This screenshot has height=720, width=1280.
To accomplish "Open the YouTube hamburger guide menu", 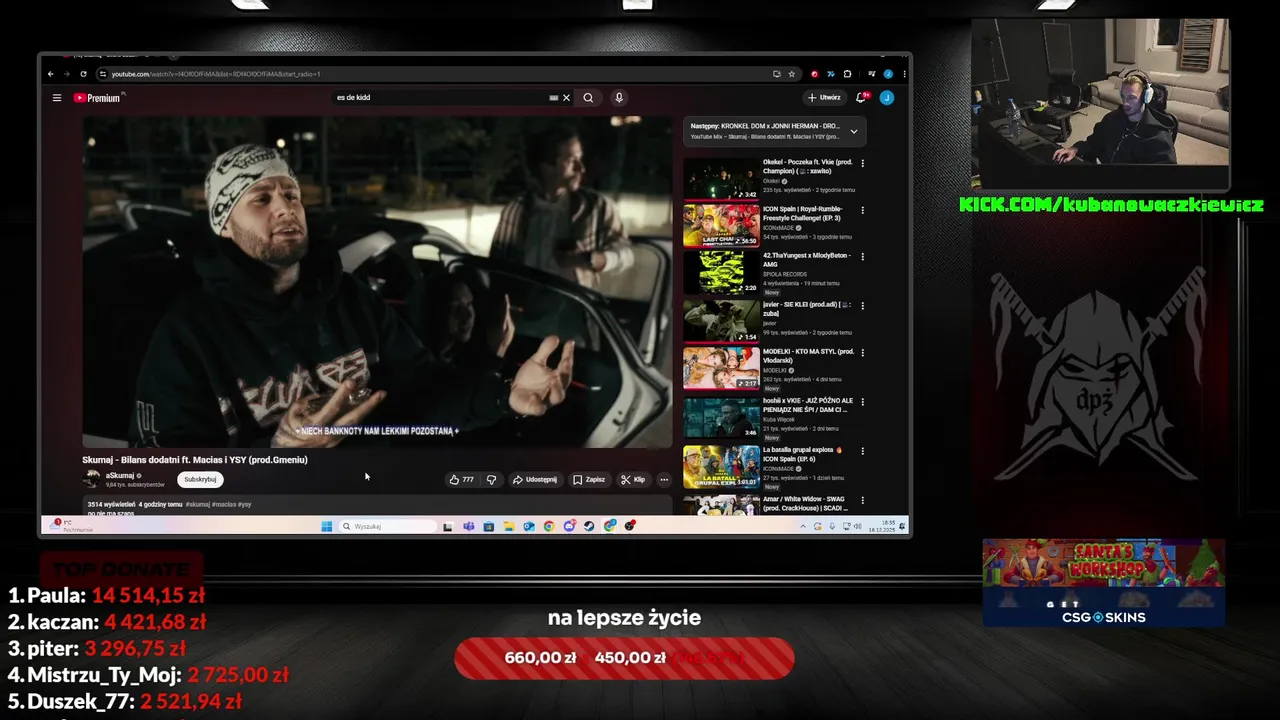I will pos(57,98).
